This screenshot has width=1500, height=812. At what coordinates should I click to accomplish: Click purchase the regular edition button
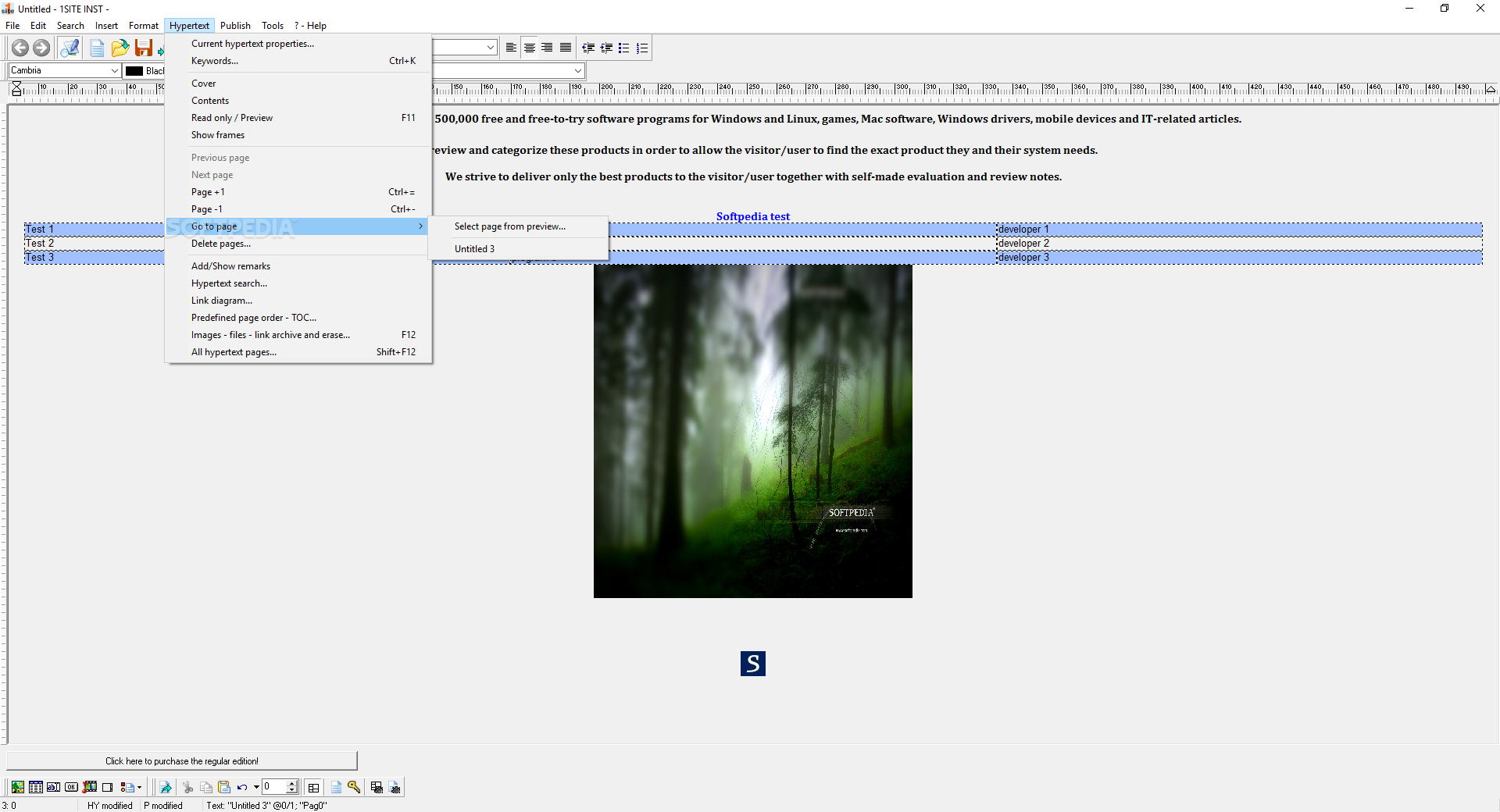[182, 761]
